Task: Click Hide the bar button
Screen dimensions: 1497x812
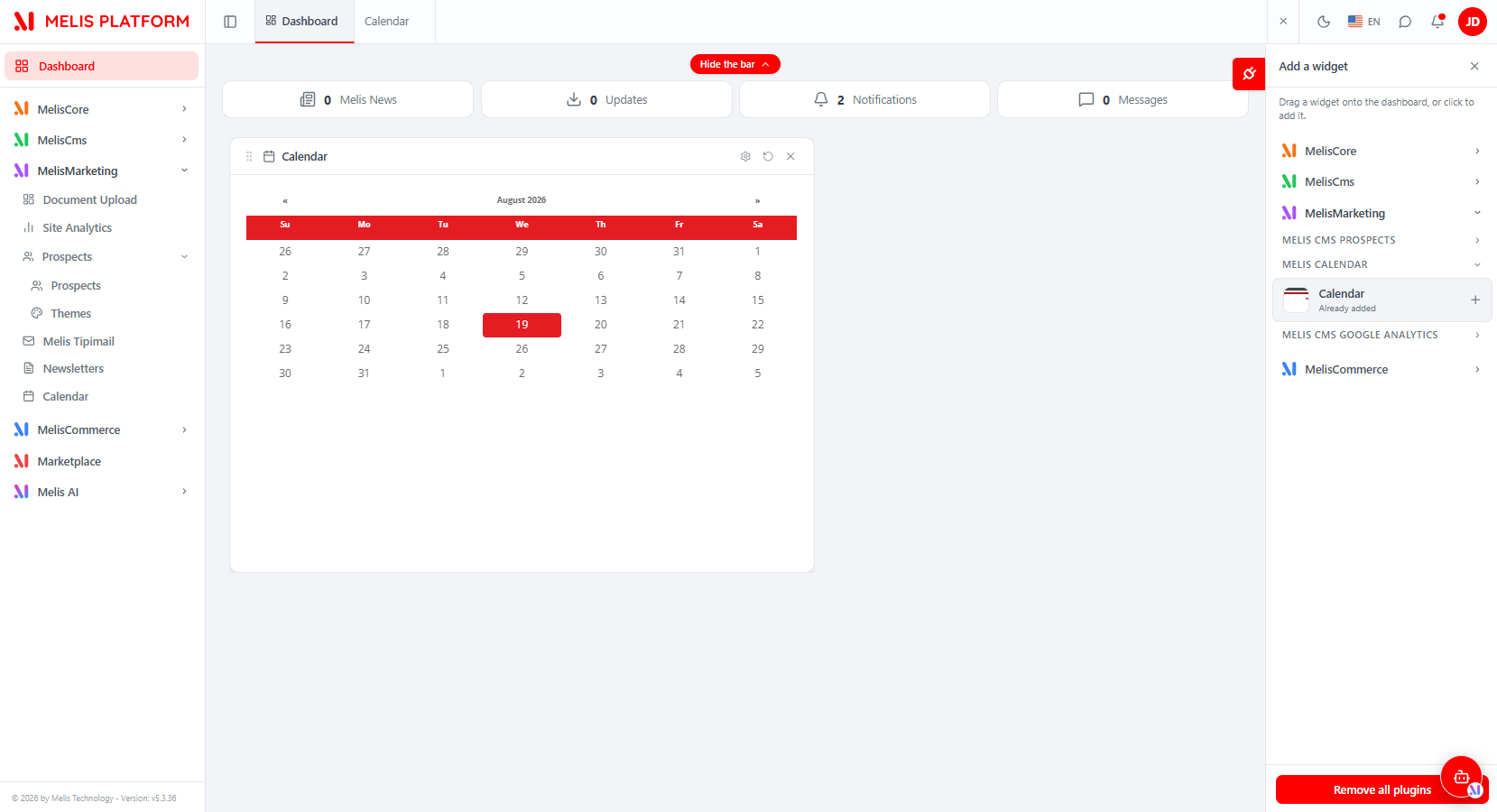Action: (735, 64)
